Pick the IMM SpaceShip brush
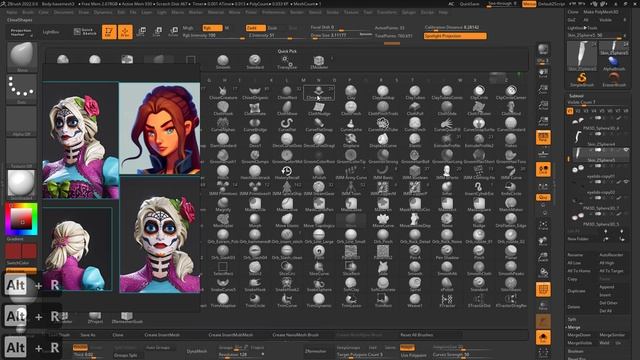Viewport: 640px width, 360px height. 287,189
